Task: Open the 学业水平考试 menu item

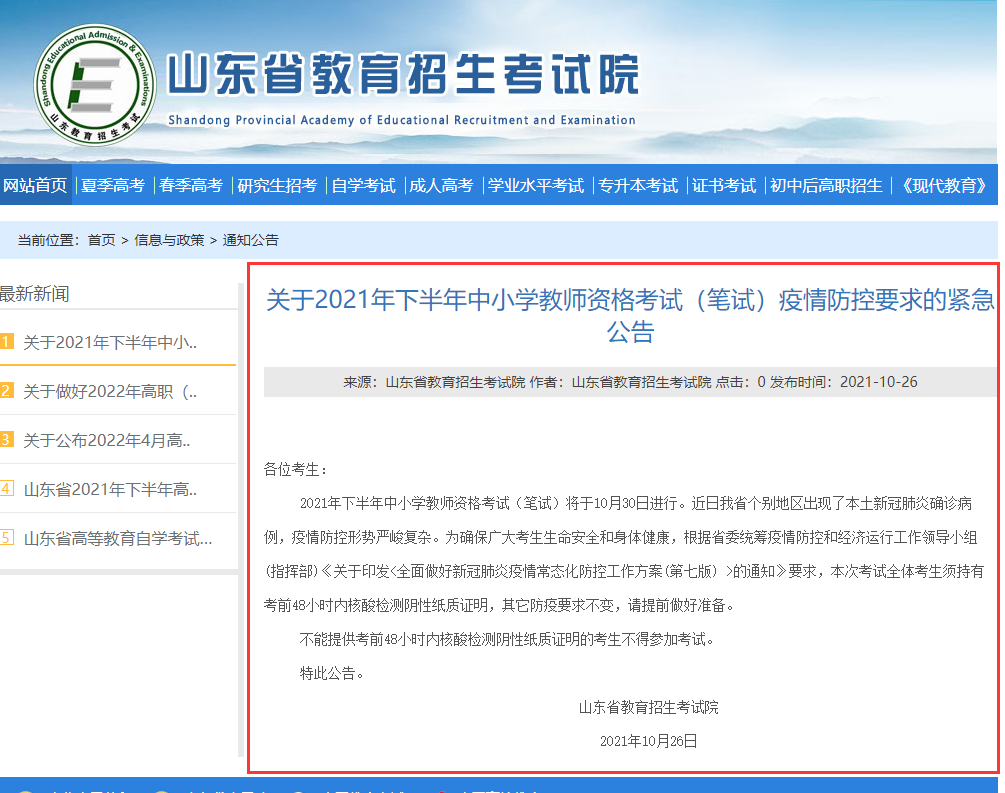Action: pyautogui.click(x=537, y=185)
